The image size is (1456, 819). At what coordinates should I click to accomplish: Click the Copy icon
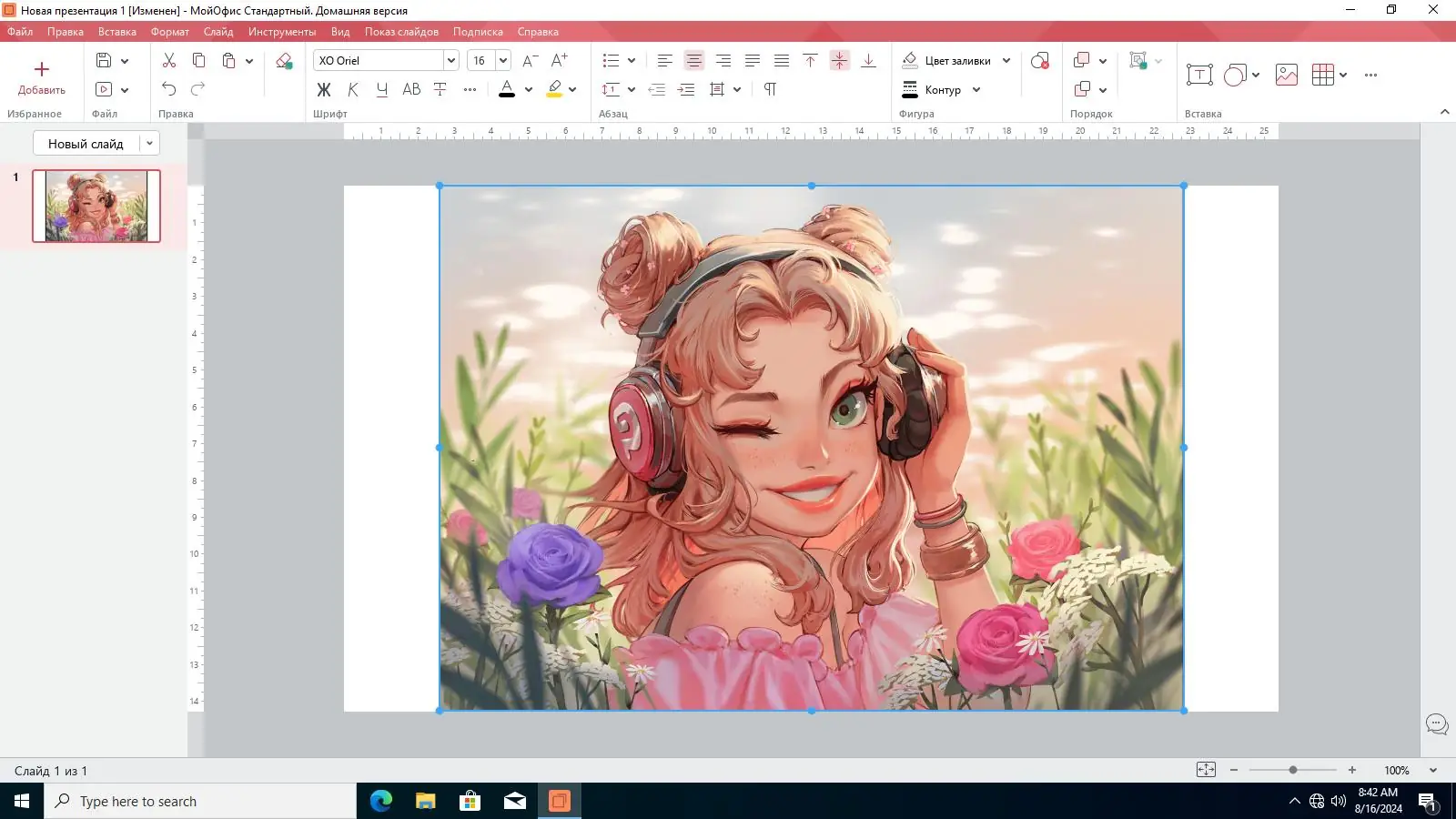[x=198, y=61]
